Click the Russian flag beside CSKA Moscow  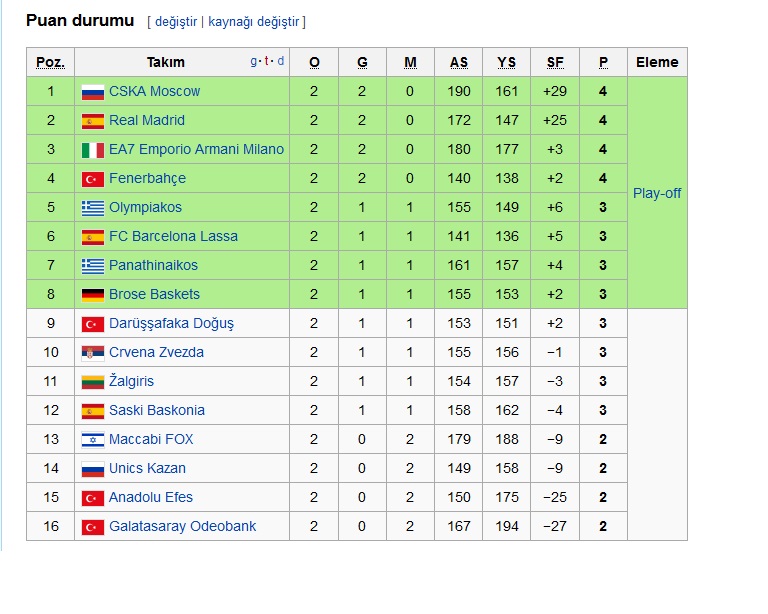93,92
